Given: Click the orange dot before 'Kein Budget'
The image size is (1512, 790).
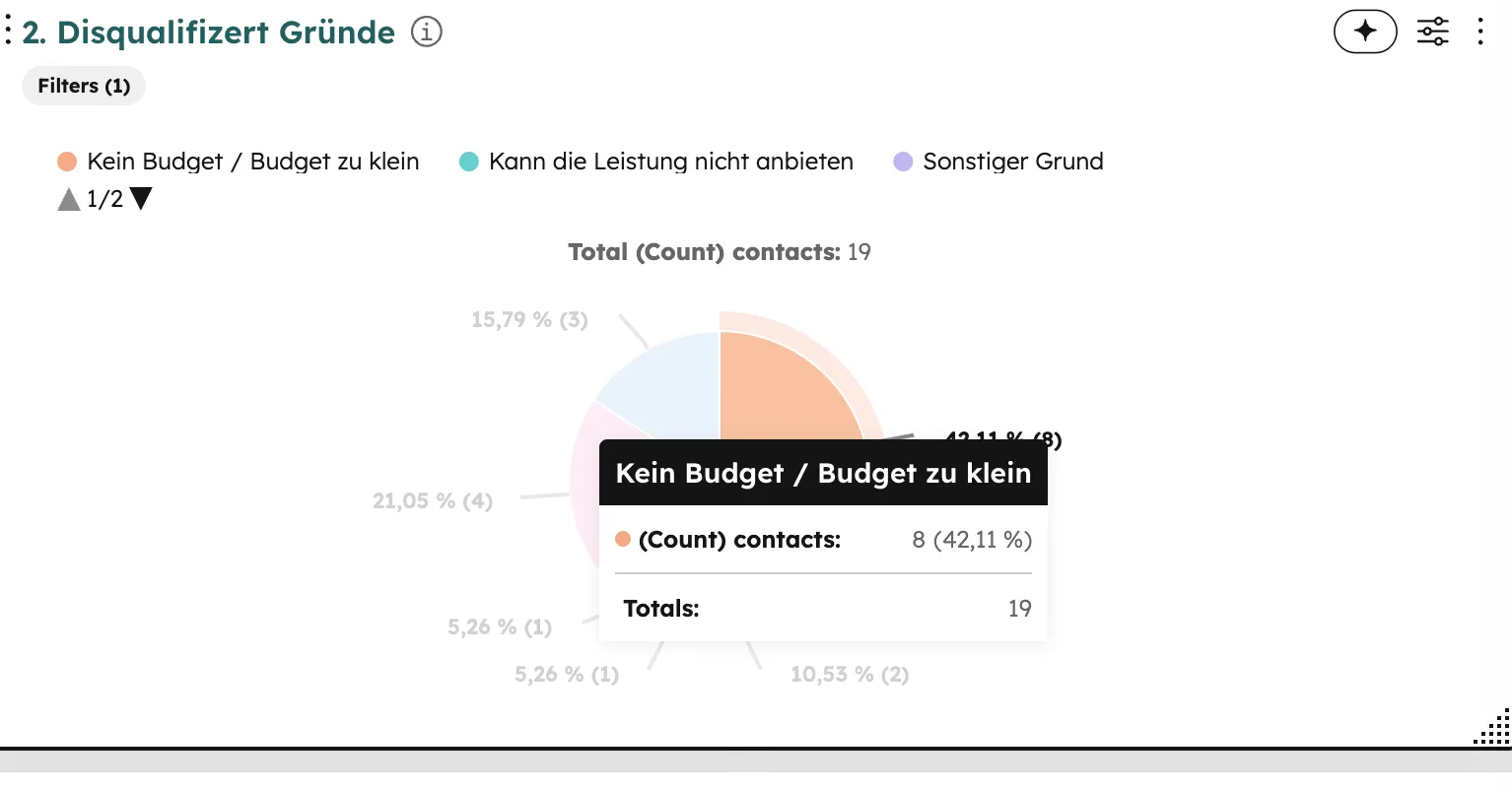Looking at the screenshot, I should coord(66,161).
